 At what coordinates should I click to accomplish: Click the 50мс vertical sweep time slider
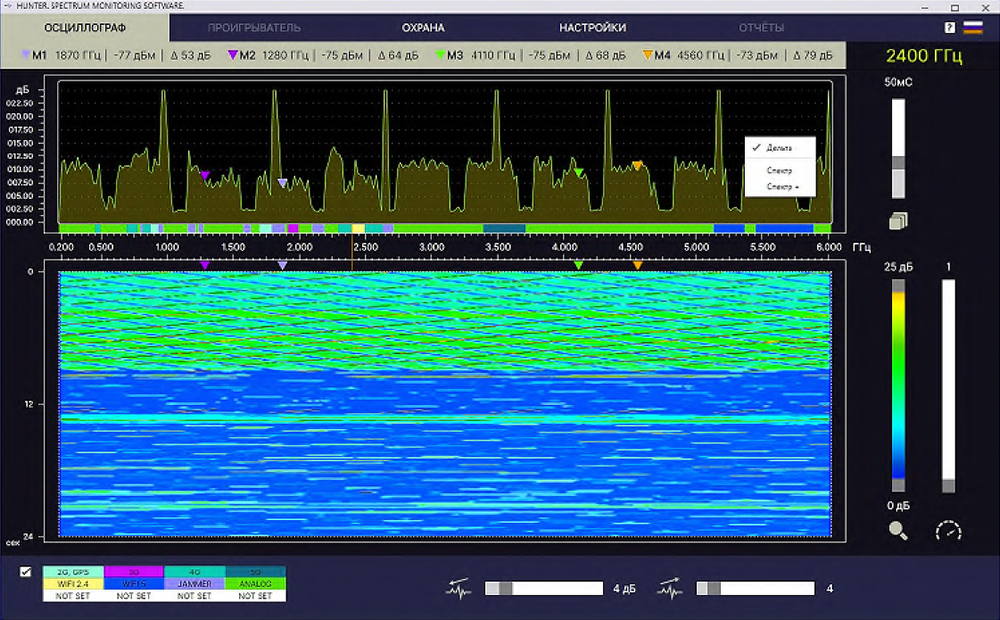[x=898, y=162]
